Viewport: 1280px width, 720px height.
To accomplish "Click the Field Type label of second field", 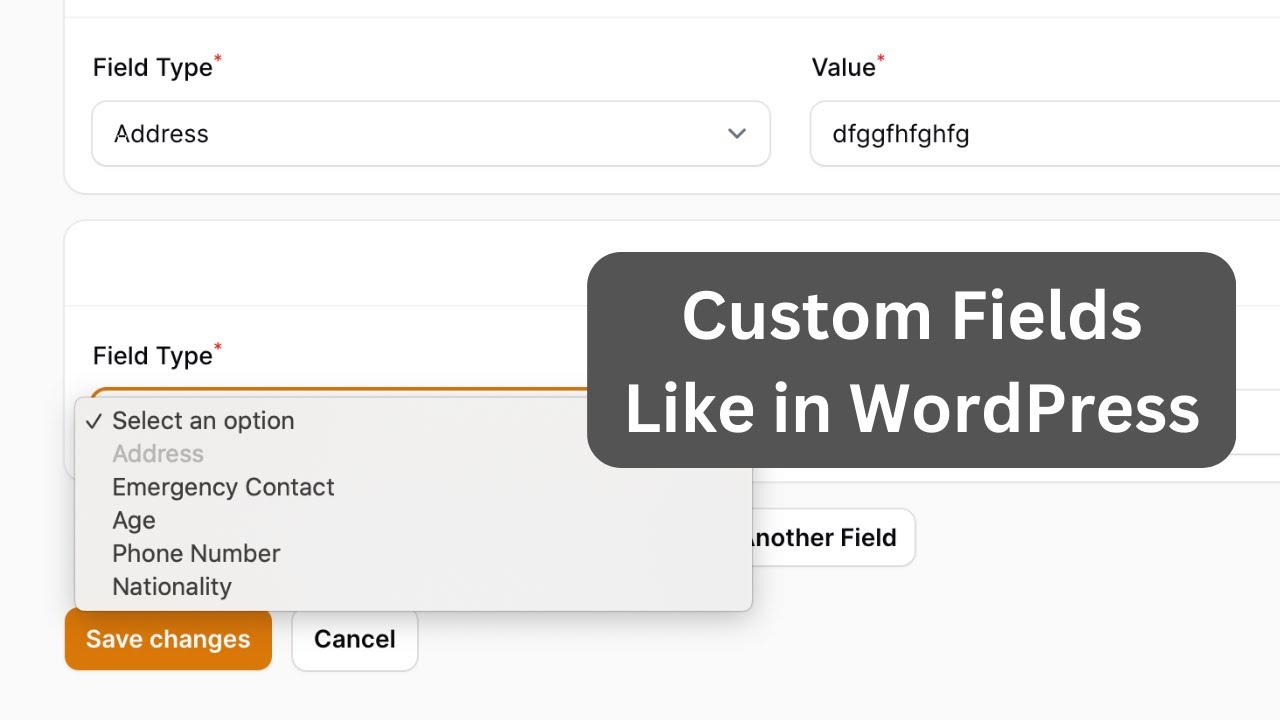I will tap(152, 356).
